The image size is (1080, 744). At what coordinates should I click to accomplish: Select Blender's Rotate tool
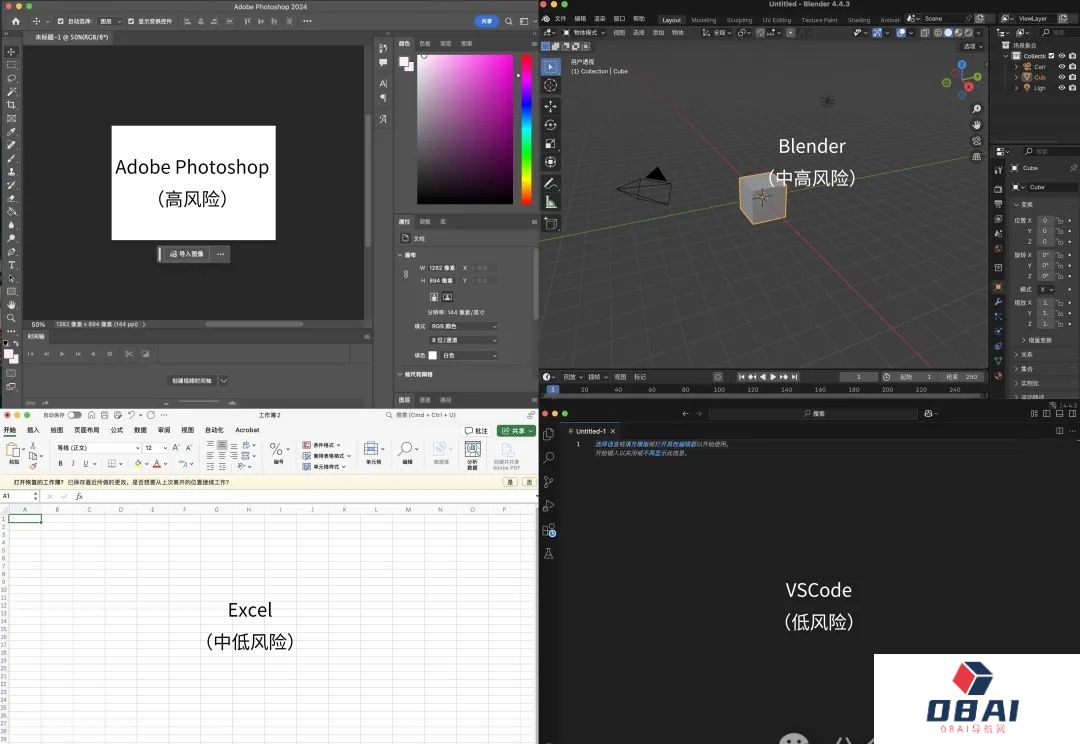550,125
